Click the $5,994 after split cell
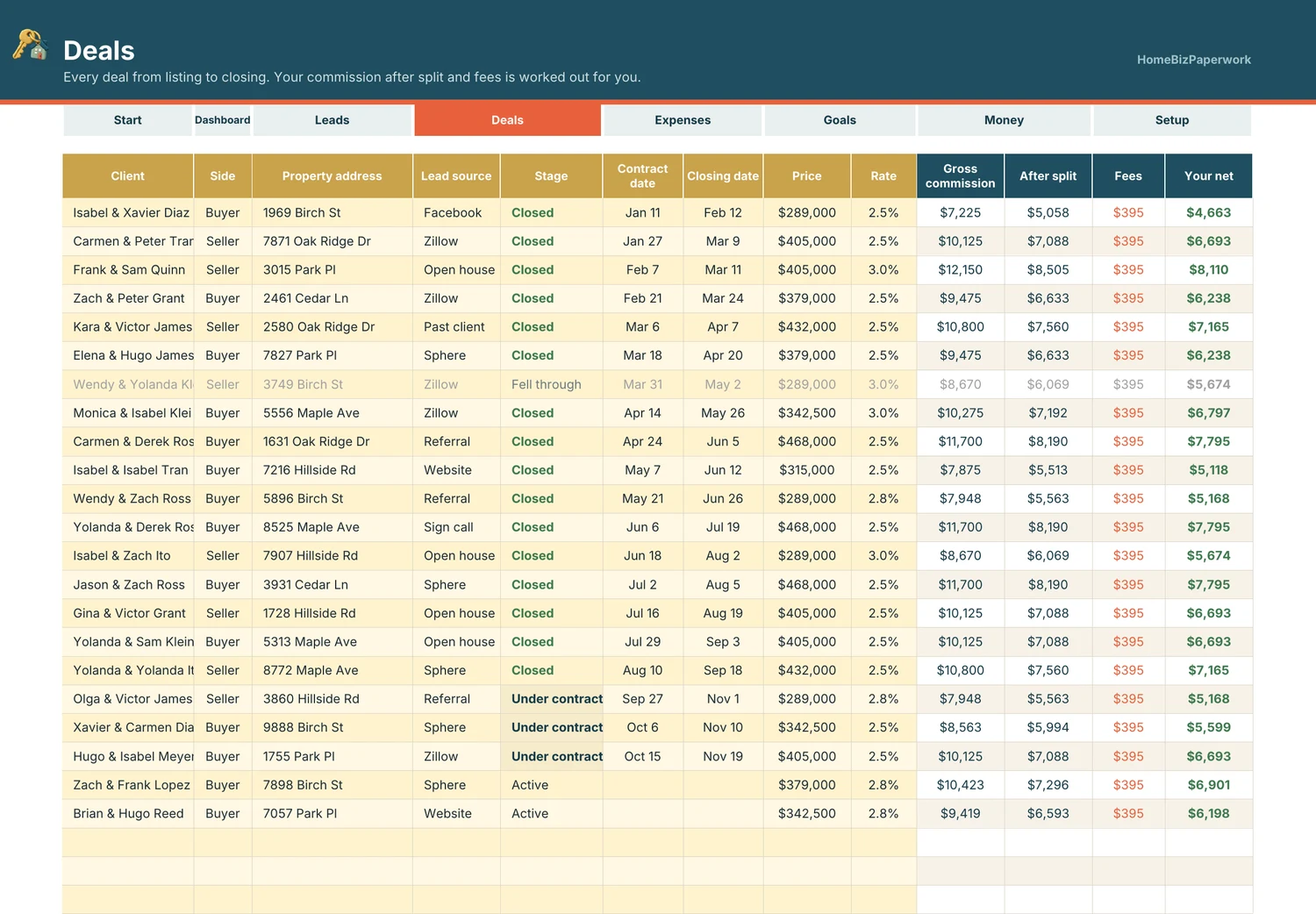Image resolution: width=1316 pixels, height=914 pixels. tap(1048, 727)
